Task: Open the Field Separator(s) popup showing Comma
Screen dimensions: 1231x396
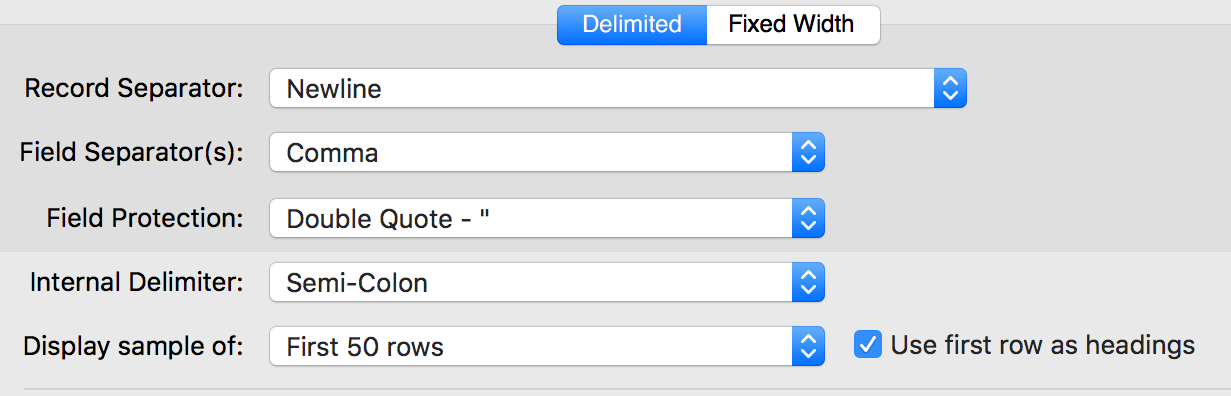Action: 547,153
